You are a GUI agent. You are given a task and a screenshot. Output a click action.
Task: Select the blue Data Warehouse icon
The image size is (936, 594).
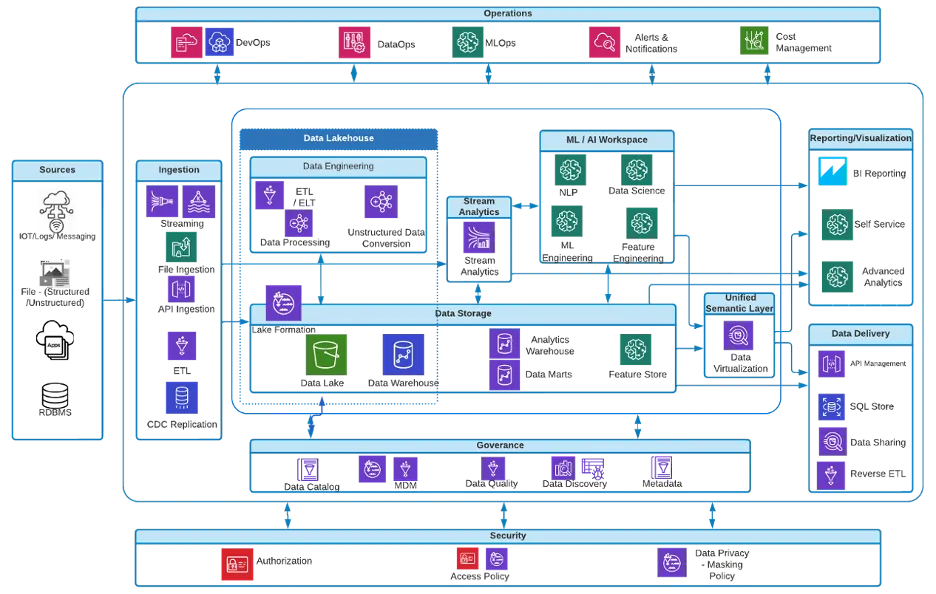pos(403,355)
